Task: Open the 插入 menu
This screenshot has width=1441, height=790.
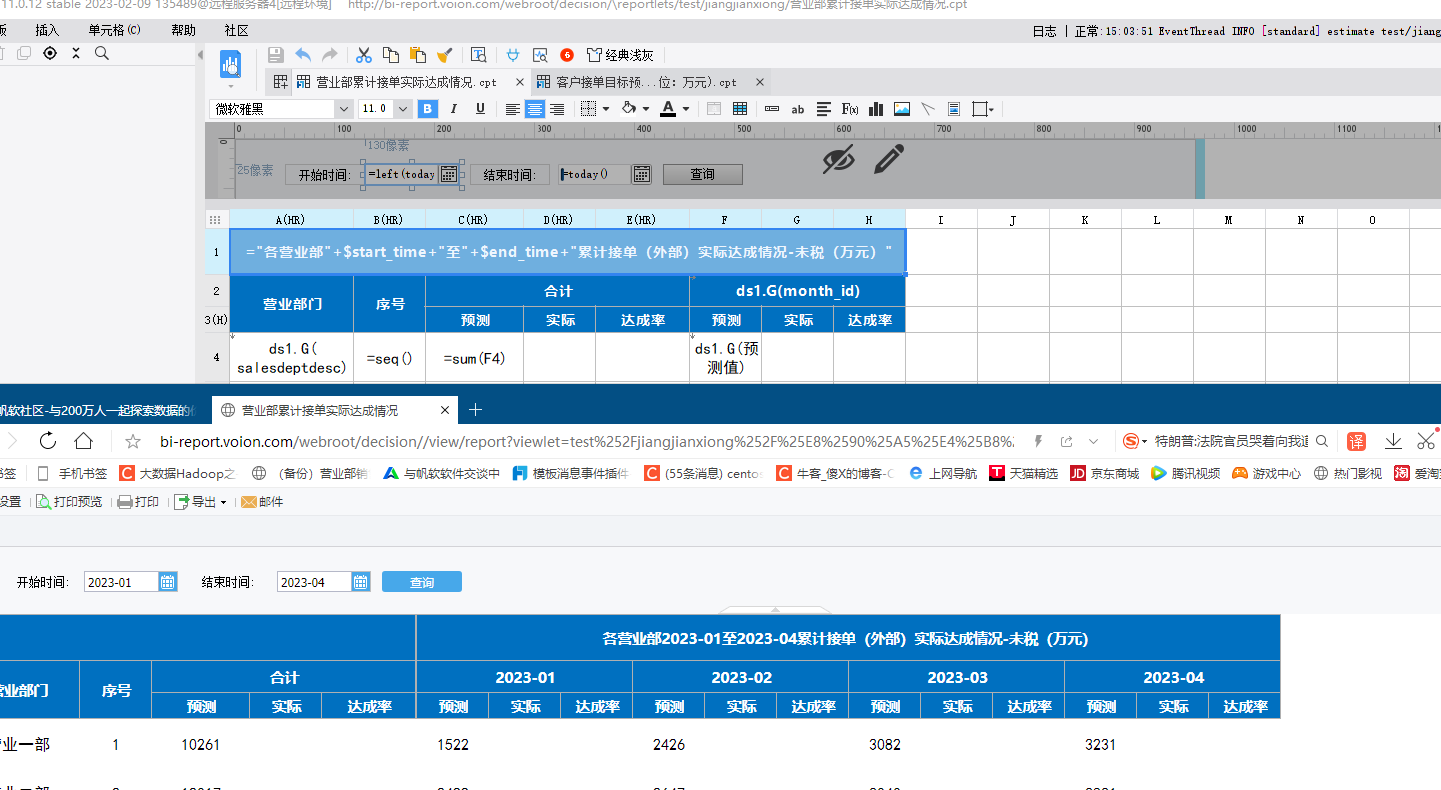Action: point(47,31)
